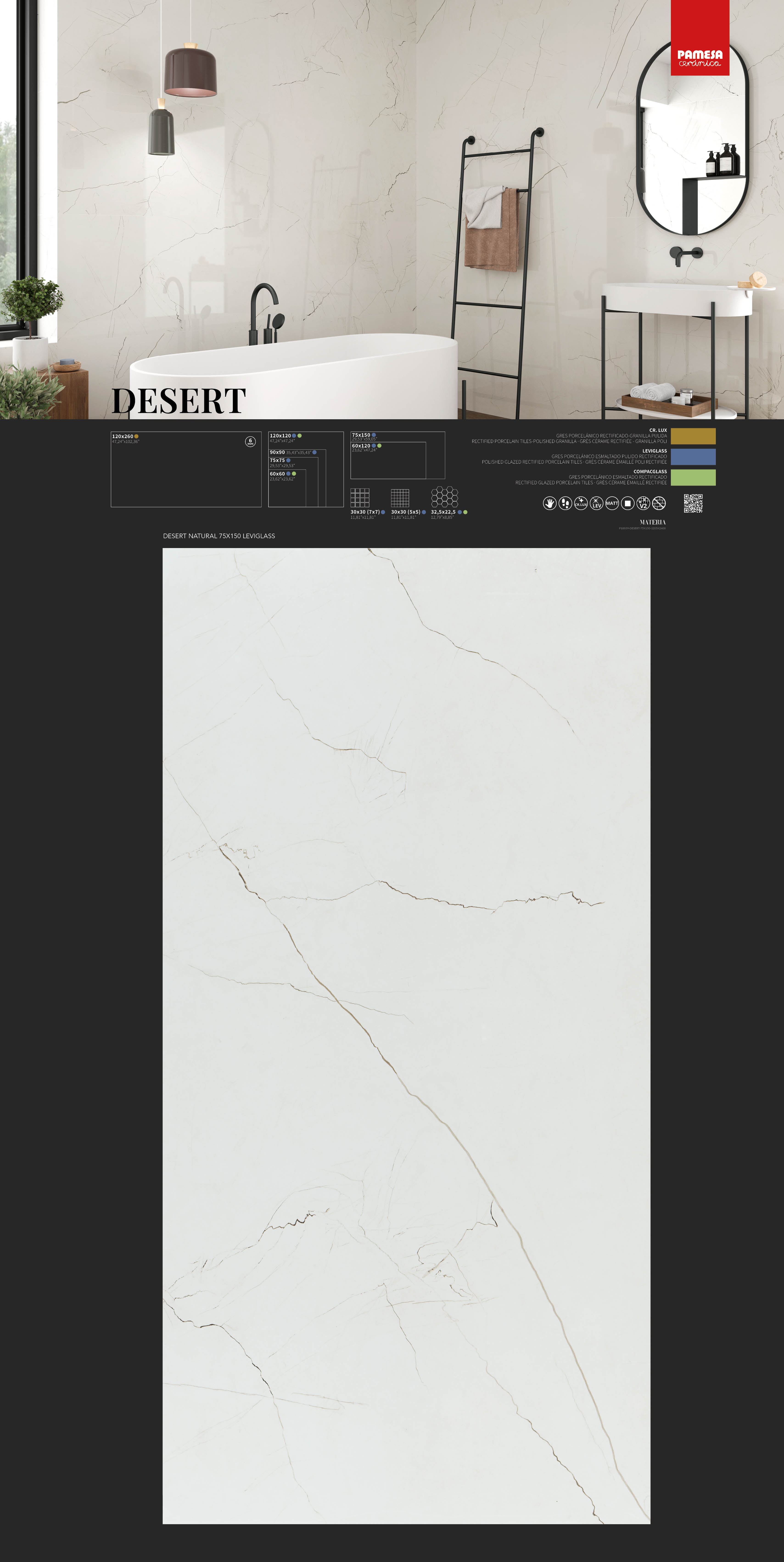Click the Pamesa Cerámica red logo
Screen dimensions: 784x1562
click(700, 38)
